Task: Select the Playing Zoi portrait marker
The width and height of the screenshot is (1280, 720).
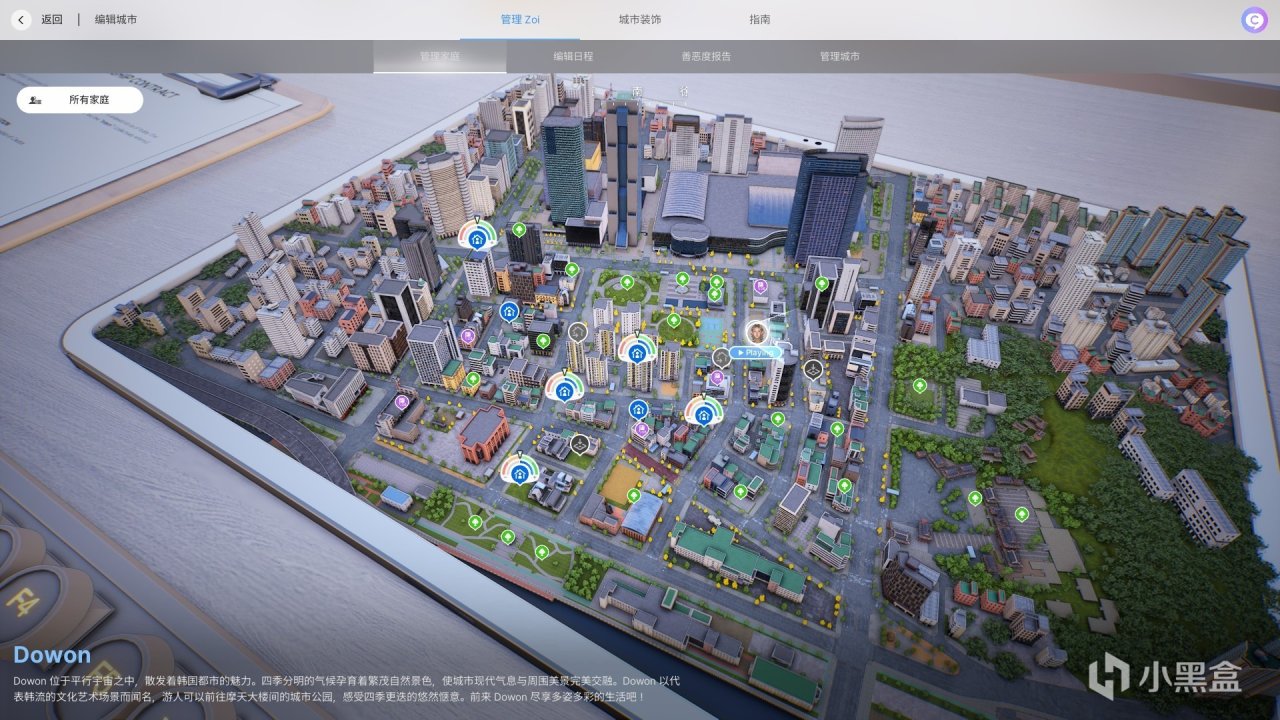Action: pyautogui.click(x=758, y=332)
